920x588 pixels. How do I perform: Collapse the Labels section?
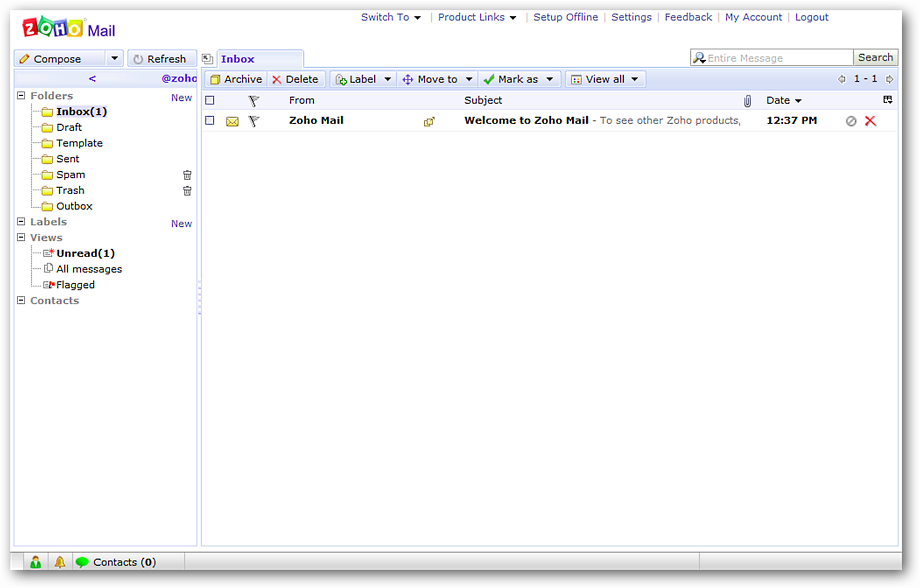point(21,221)
